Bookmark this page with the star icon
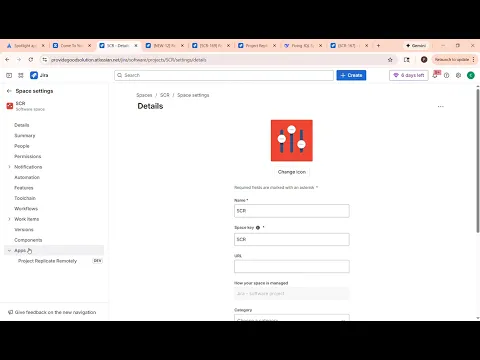 (390, 60)
